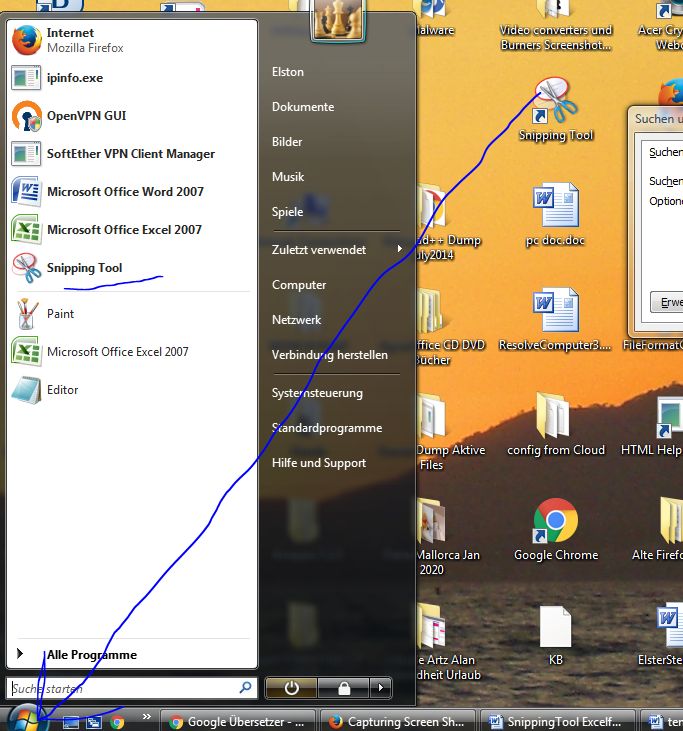This screenshot has width=683, height=731.
Task: Launch ipinfo.exe from the Start menu
Action: [x=132, y=78]
